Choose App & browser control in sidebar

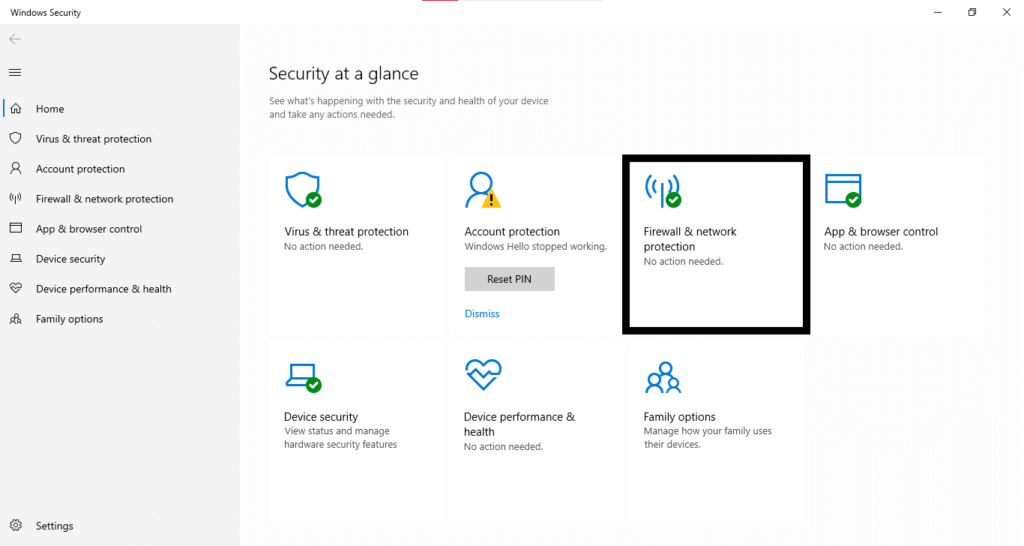point(89,229)
